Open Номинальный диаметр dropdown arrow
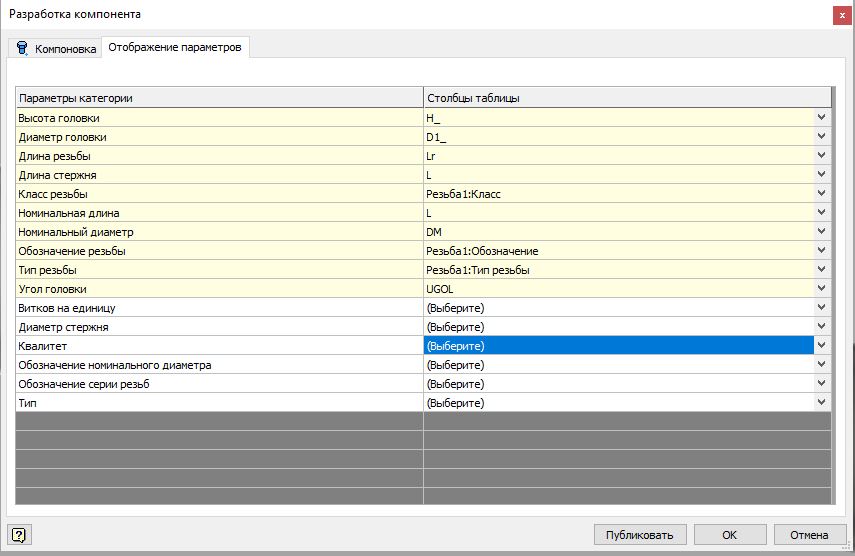This screenshot has height=556, width=855. [x=821, y=232]
